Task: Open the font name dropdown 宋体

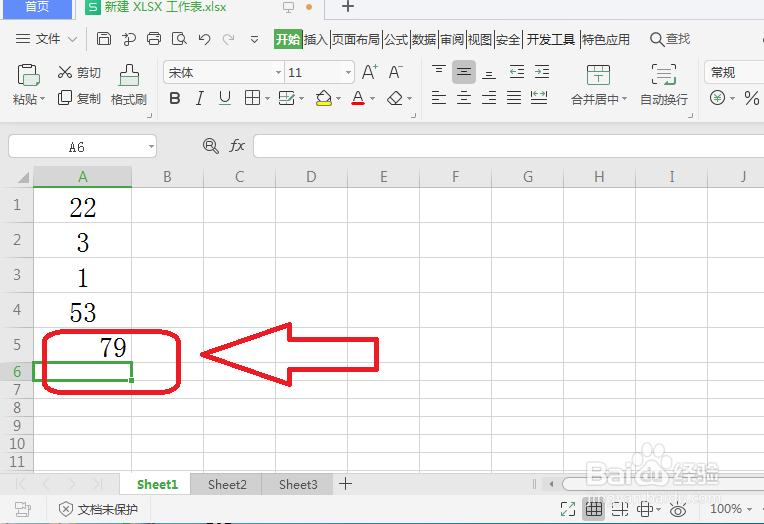Action: point(278,73)
